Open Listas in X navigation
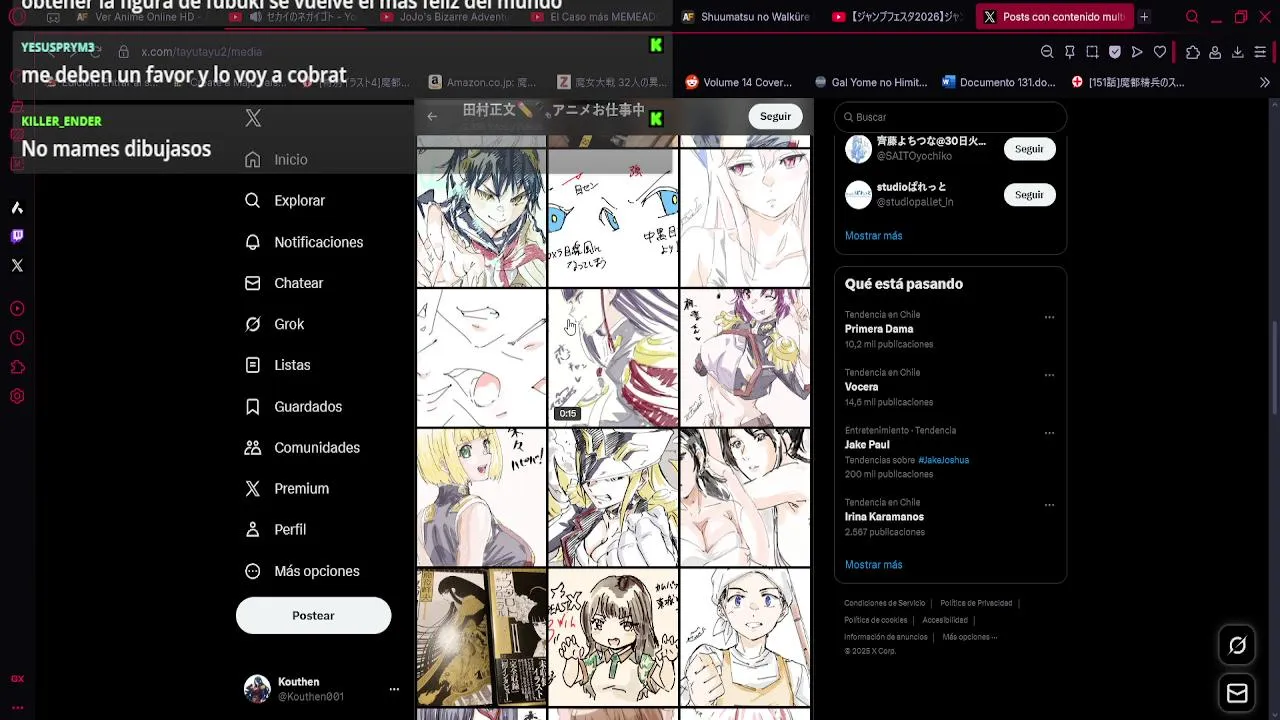The height and width of the screenshot is (720, 1280). pyautogui.click(x=279, y=365)
